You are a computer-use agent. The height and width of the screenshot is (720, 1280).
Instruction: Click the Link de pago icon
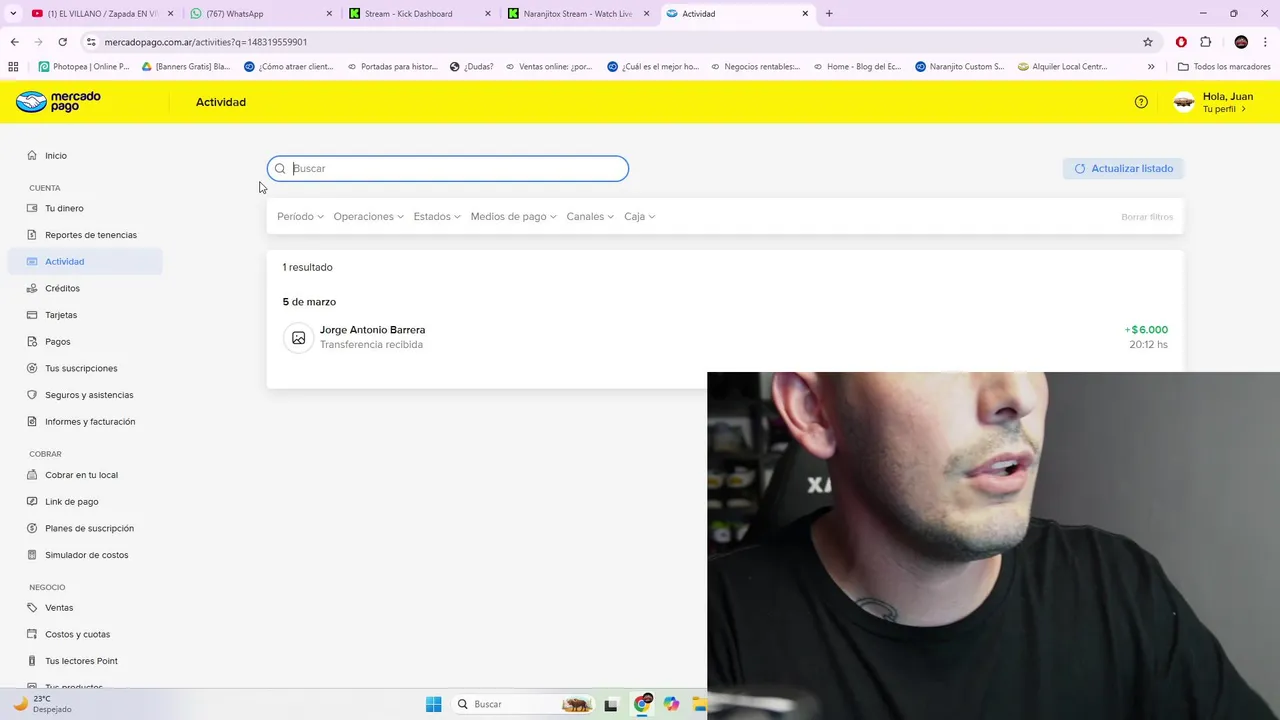33,502
